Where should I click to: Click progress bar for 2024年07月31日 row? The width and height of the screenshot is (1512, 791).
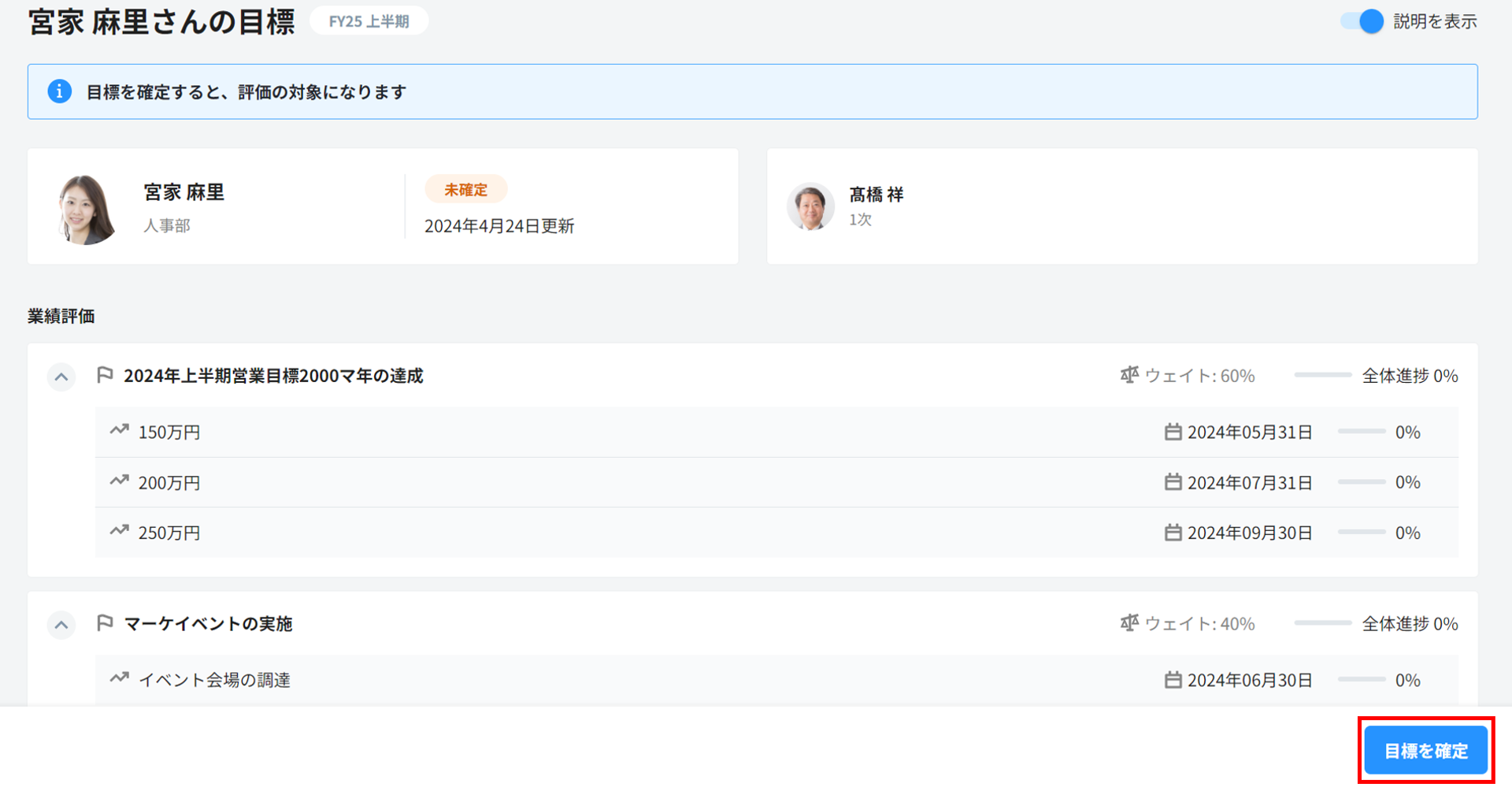(x=1361, y=482)
